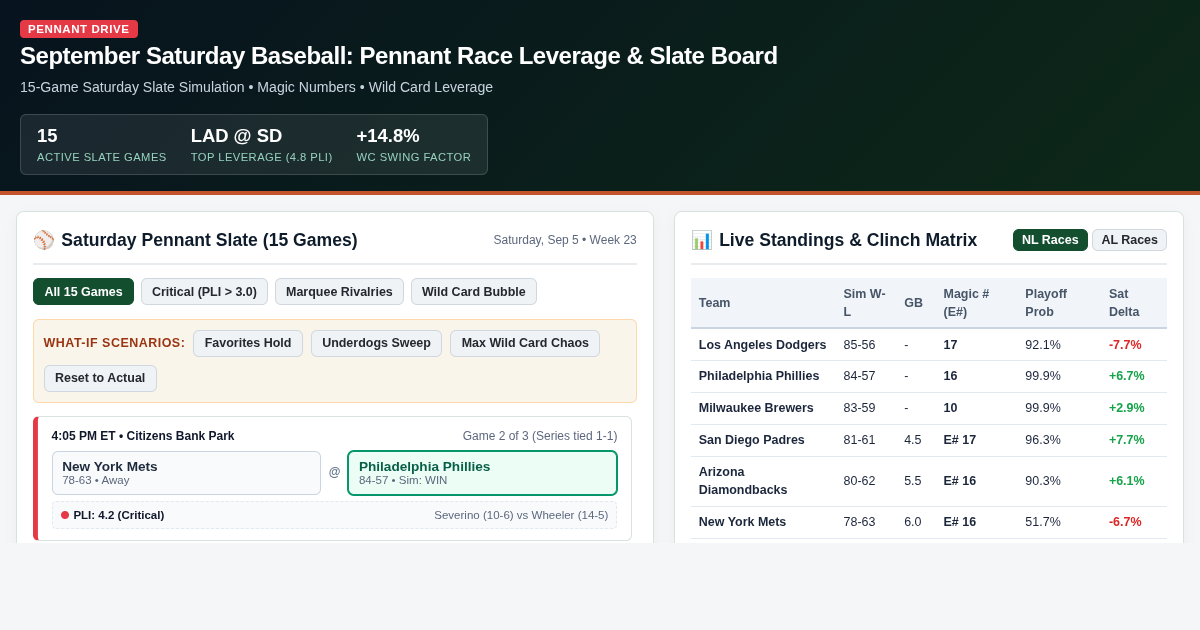The image size is (1200, 630).
Task: Click the GB column header
Action: click(x=916, y=303)
